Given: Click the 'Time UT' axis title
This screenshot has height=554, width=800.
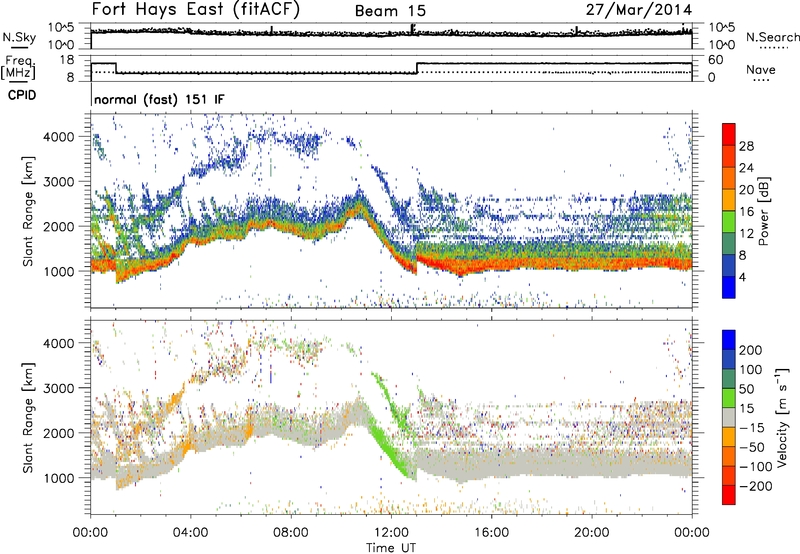Looking at the screenshot, I should pos(391,548).
